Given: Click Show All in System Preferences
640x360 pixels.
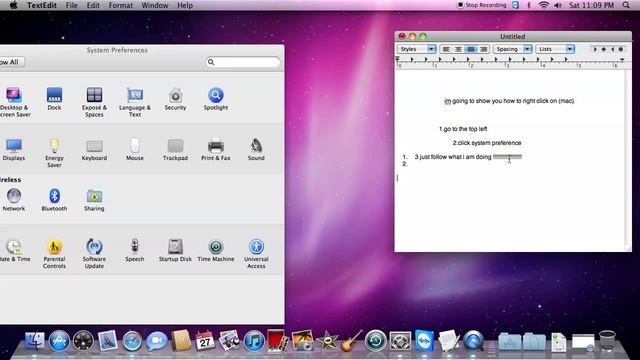Looking at the screenshot, I should point(11,62).
